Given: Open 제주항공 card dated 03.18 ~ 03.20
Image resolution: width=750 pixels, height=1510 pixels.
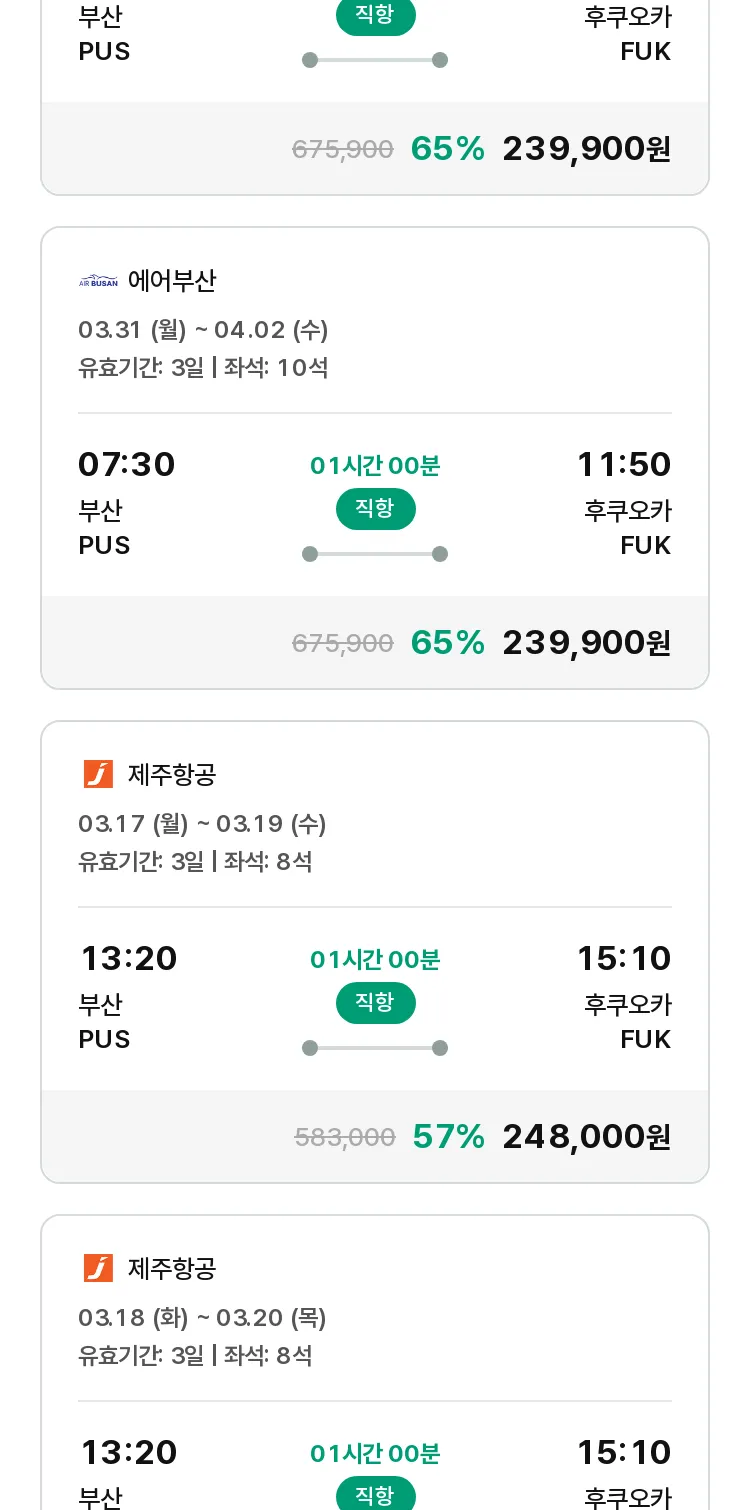Looking at the screenshot, I should pos(375,1362).
